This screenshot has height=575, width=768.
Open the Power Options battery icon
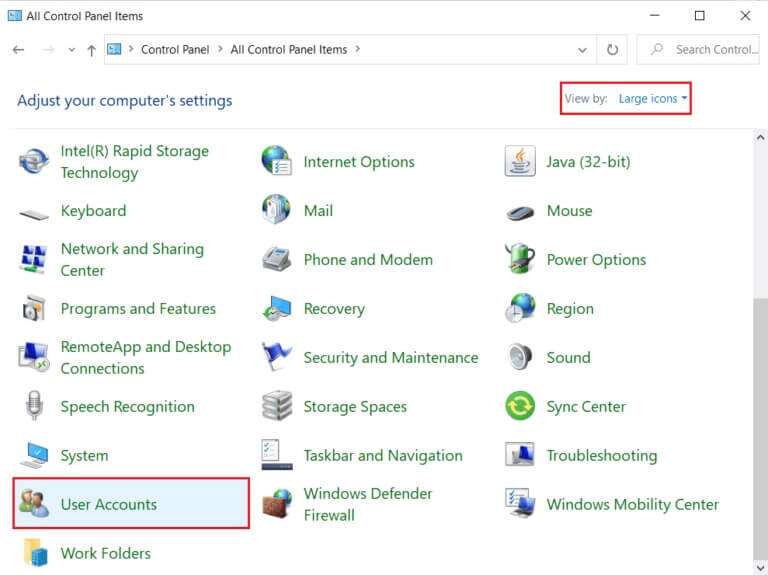[x=520, y=258]
